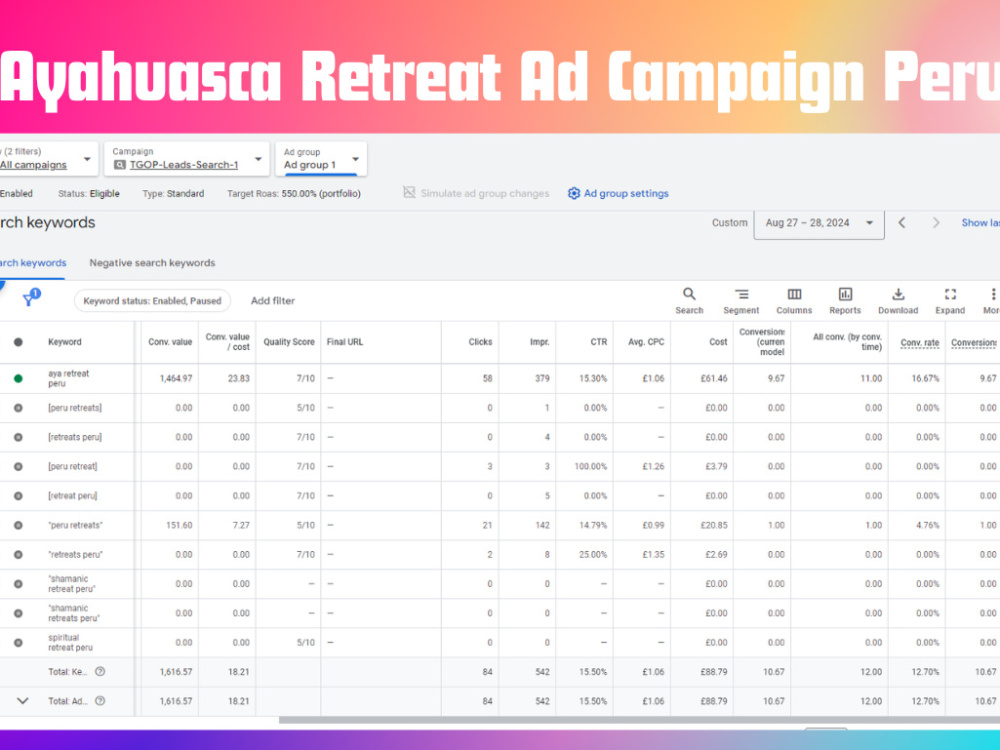The image size is (1000, 750).
Task: Sort by the Keyword column header
Action: tap(64, 342)
